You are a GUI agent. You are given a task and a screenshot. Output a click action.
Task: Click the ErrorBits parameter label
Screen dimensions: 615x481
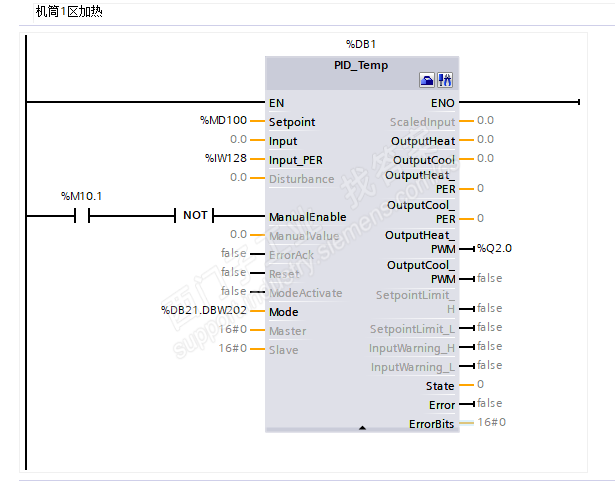431,424
